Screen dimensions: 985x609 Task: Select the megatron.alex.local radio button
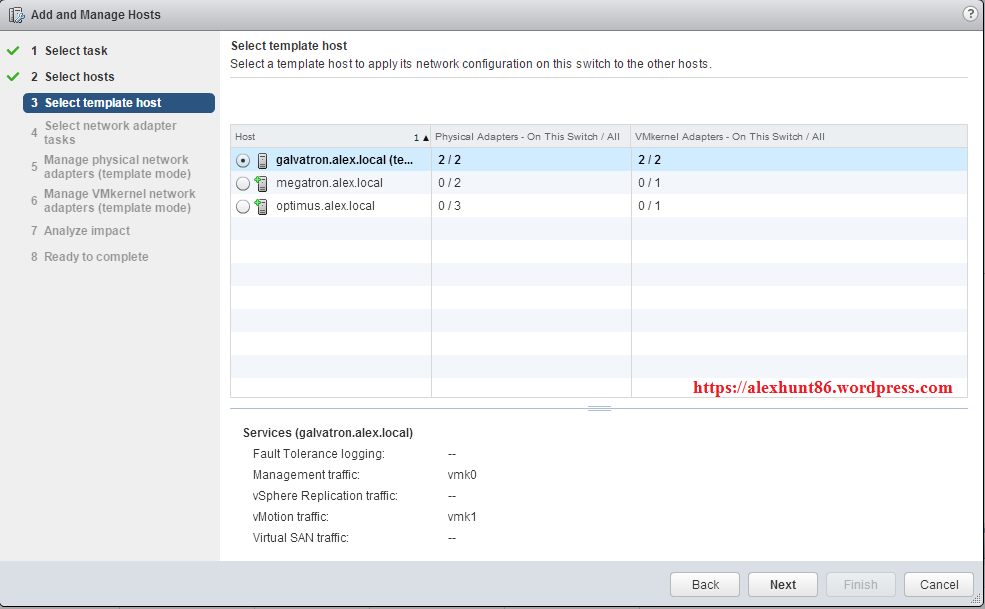[243, 183]
